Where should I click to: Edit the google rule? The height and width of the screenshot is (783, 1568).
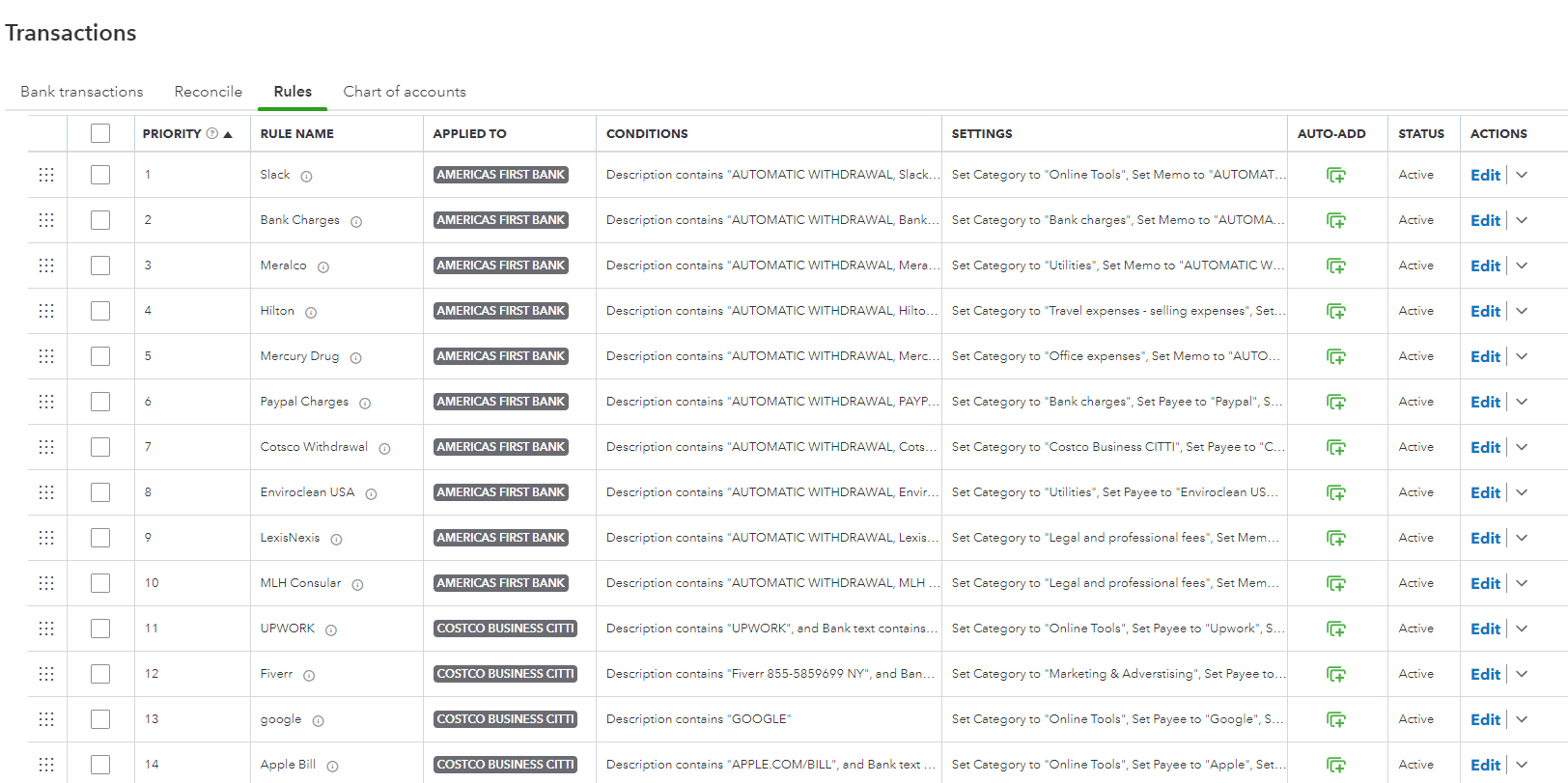click(x=1485, y=719)
